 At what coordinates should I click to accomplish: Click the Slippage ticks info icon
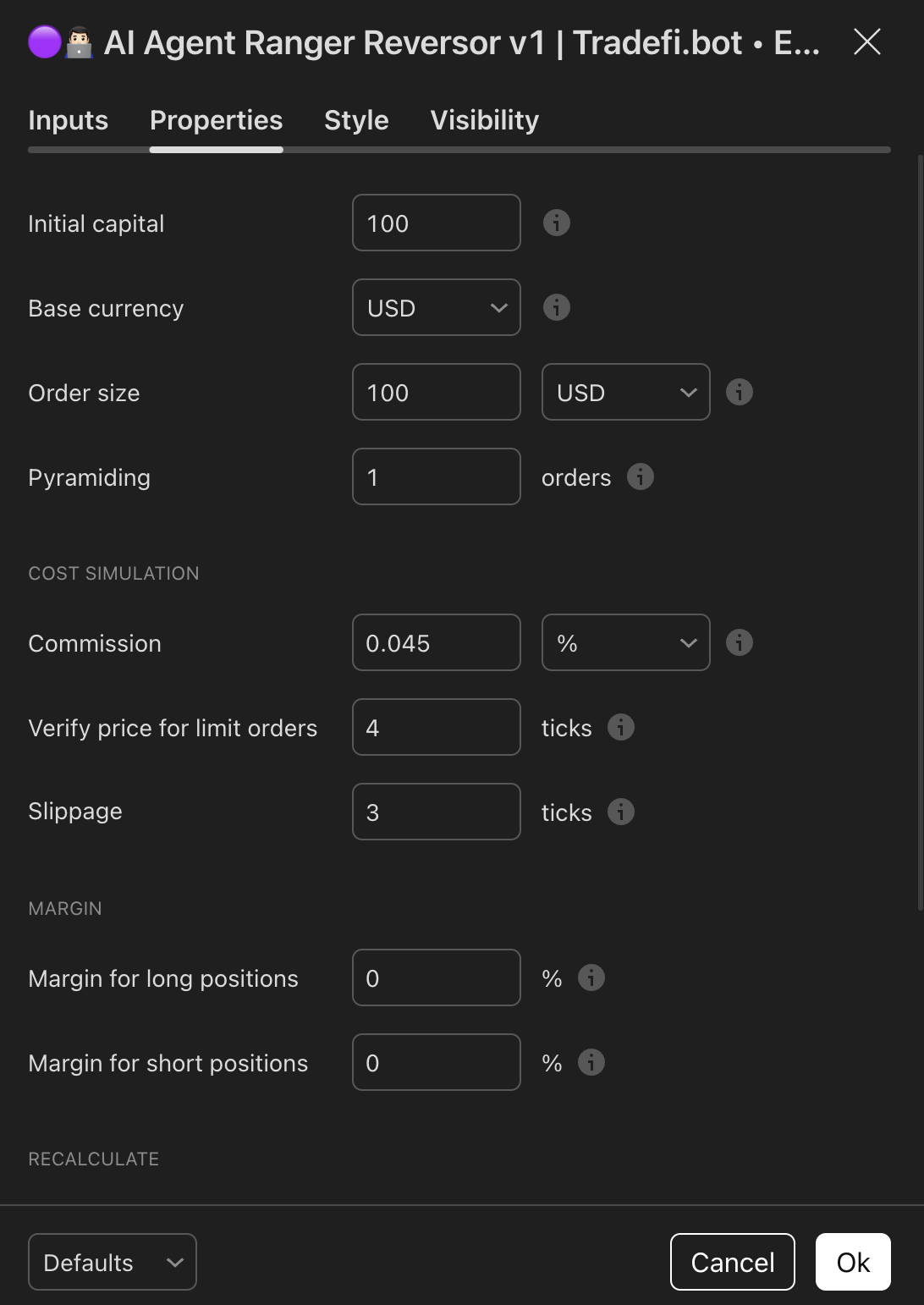(x=620, y=812)
